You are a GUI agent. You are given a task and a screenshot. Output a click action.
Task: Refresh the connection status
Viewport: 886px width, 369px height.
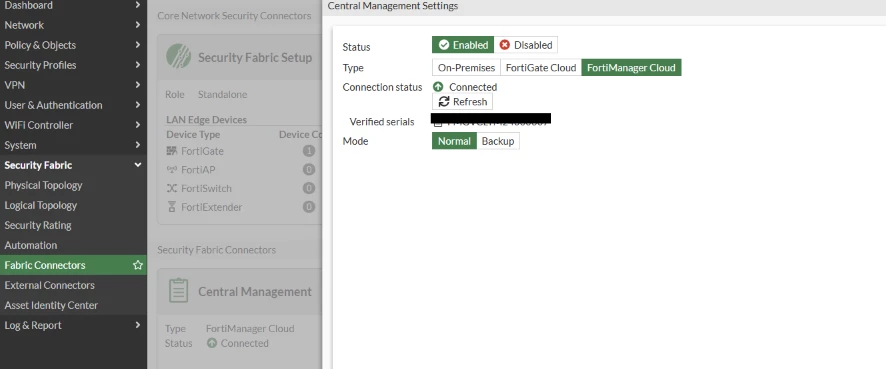pos(462,102)
